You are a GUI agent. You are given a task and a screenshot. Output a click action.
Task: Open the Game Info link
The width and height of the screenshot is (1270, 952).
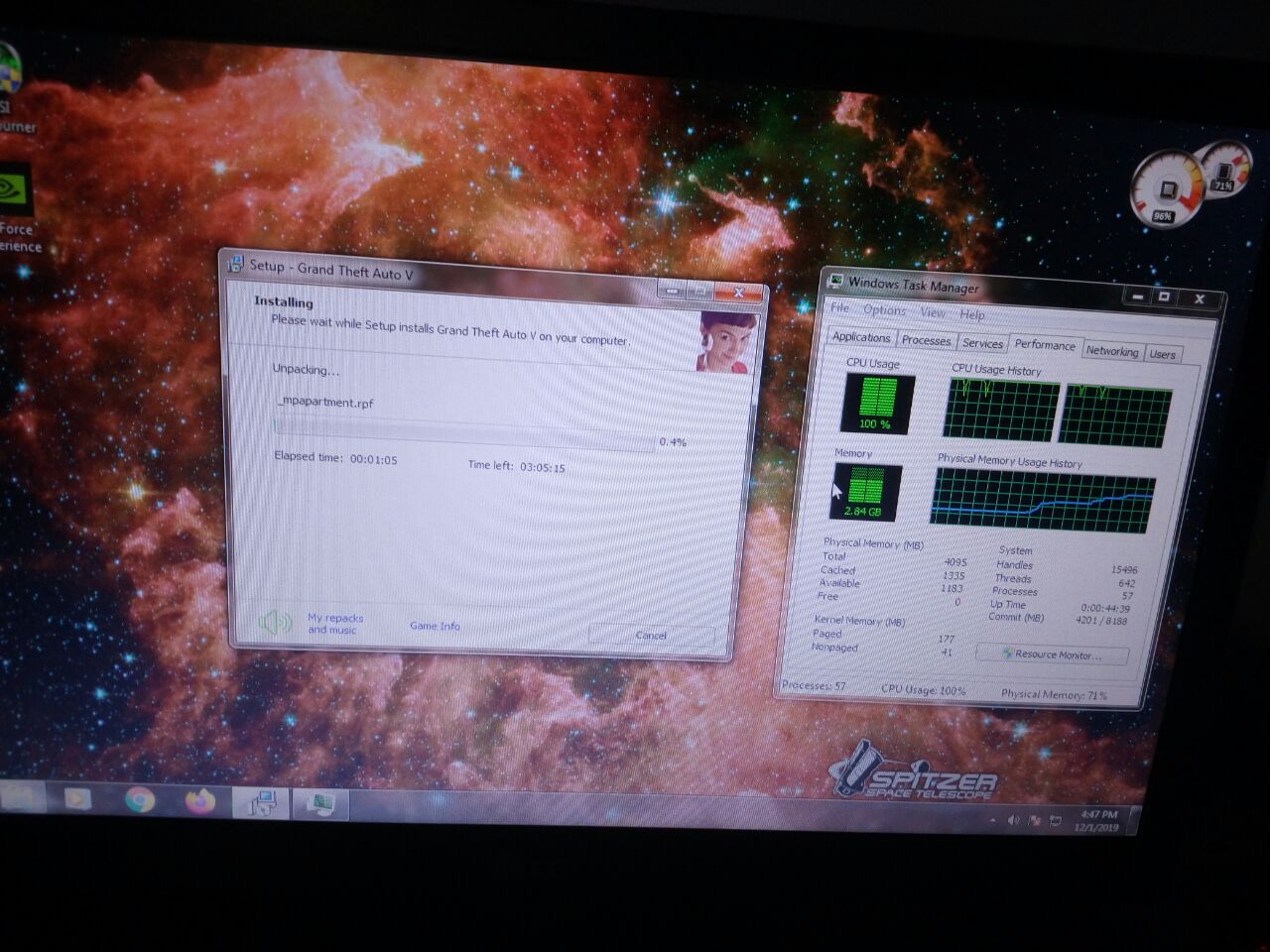click(435, 626)
